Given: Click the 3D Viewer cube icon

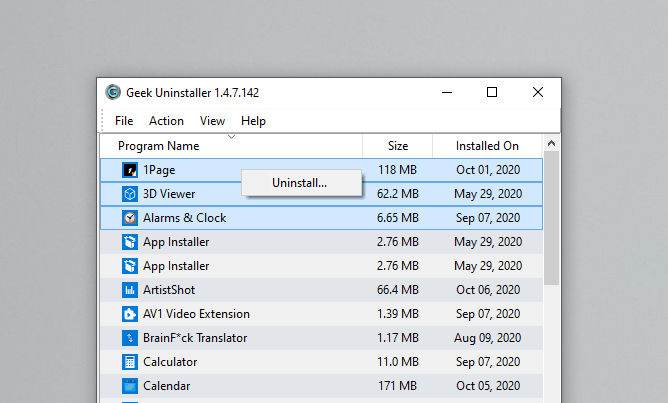Looking at the screenshot, I should pos(130,194).
